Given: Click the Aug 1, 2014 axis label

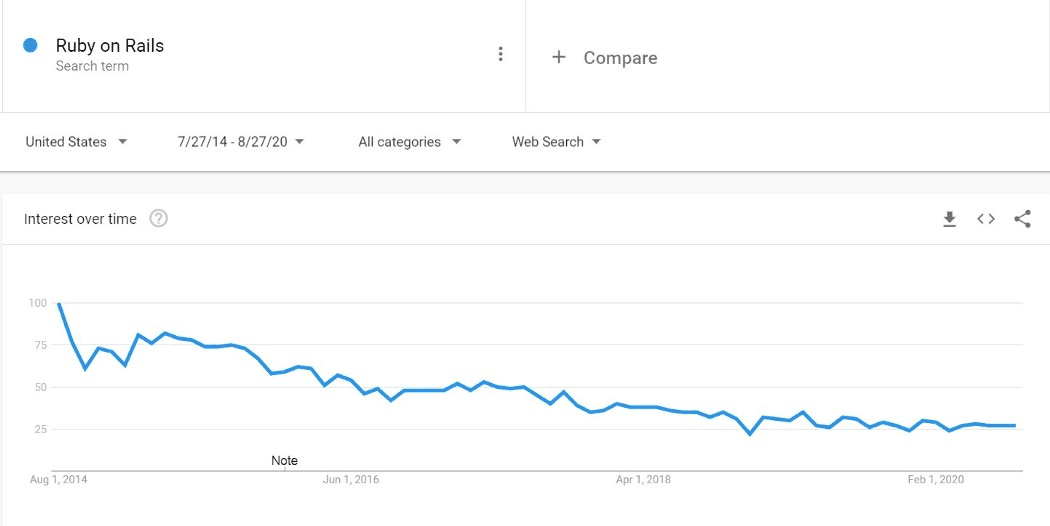Looking at the screenshot, I should pyautogui.click(x=59, y=480).
